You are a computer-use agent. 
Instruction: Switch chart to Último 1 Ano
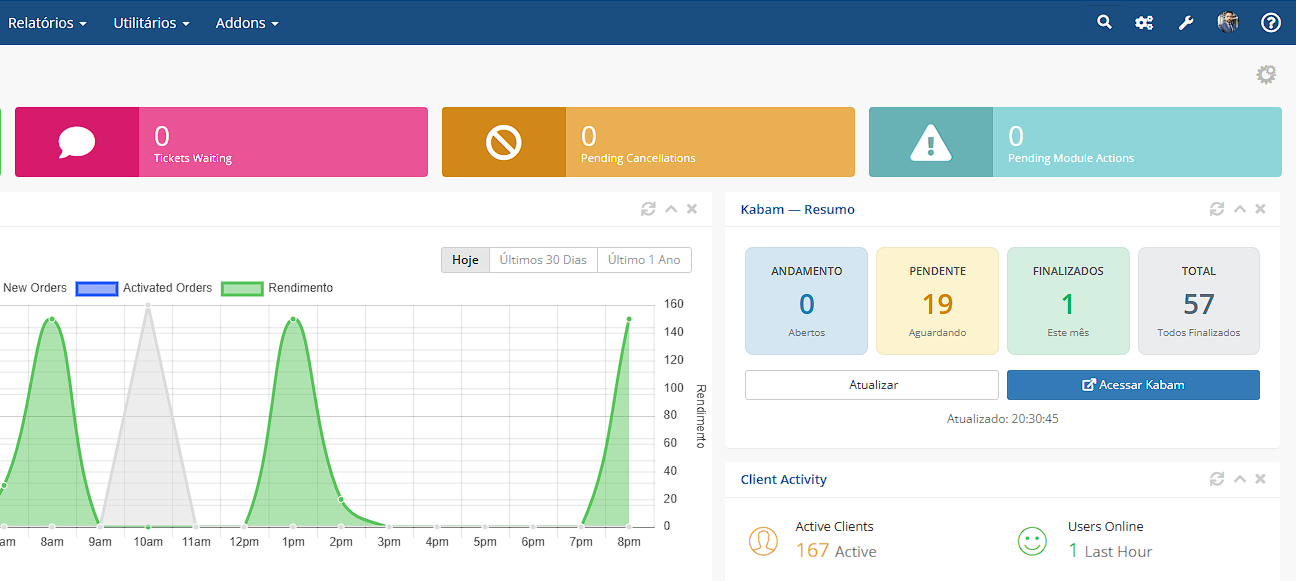point(644,260)
